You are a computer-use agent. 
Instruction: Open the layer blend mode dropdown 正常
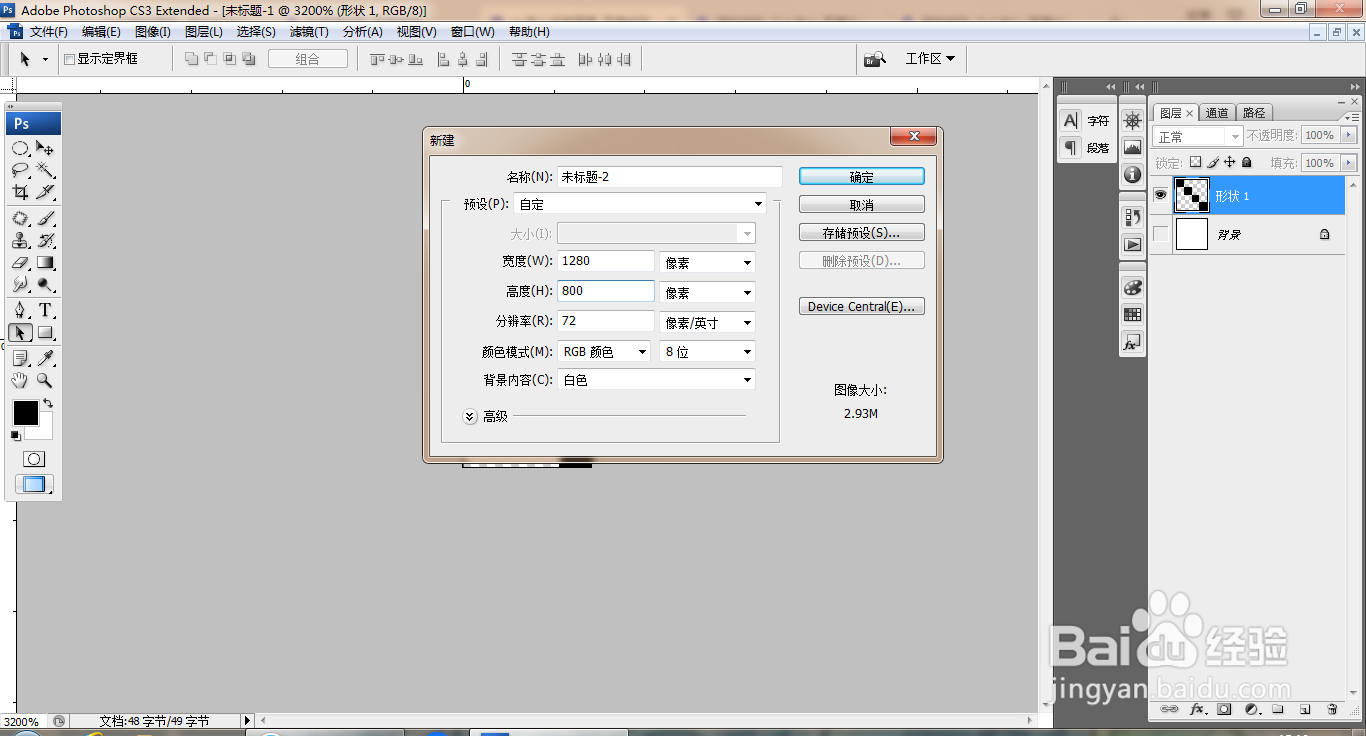click(x=1197, y=136)
